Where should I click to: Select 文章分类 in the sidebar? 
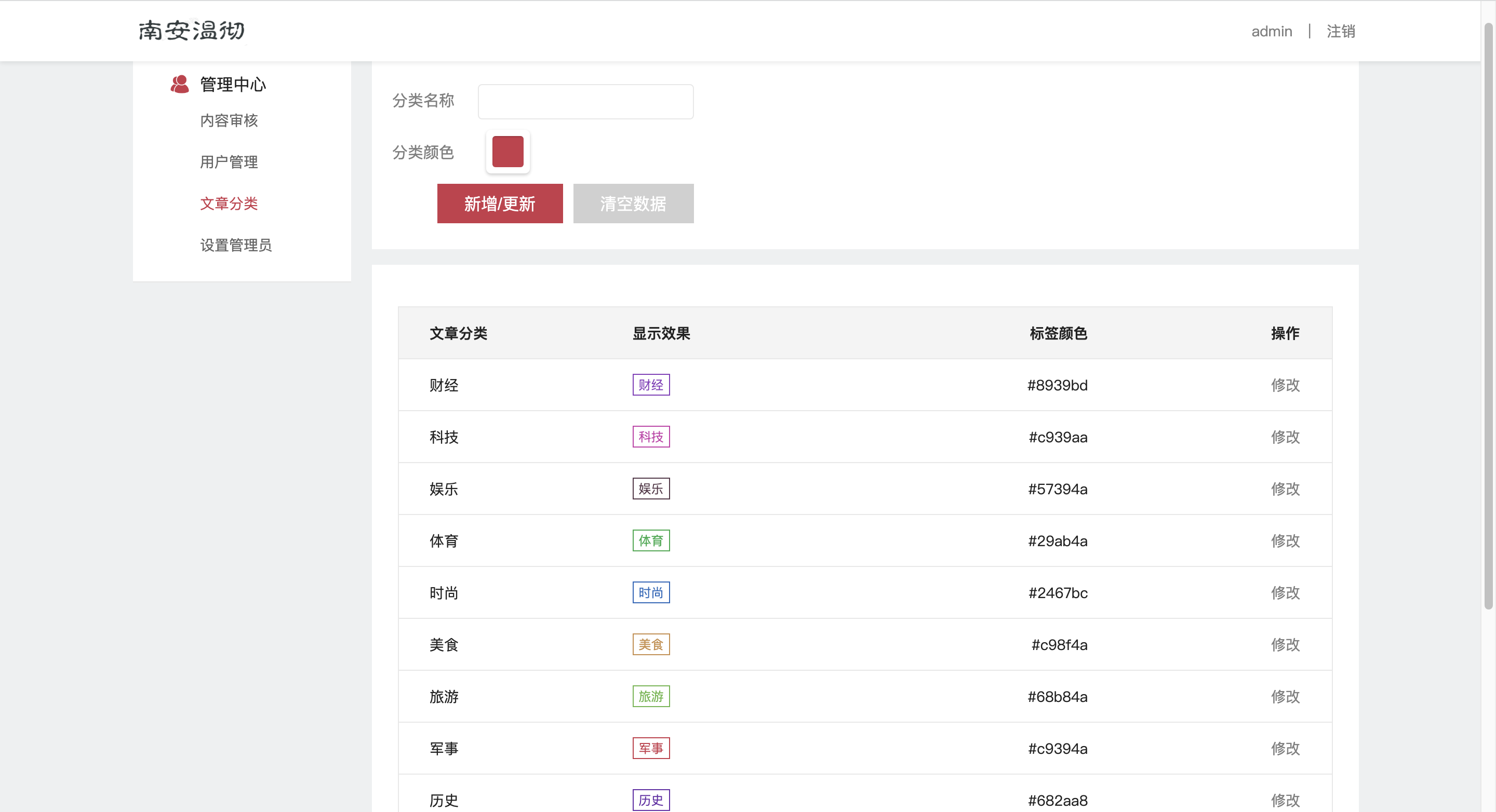click(x=229, y=203)
